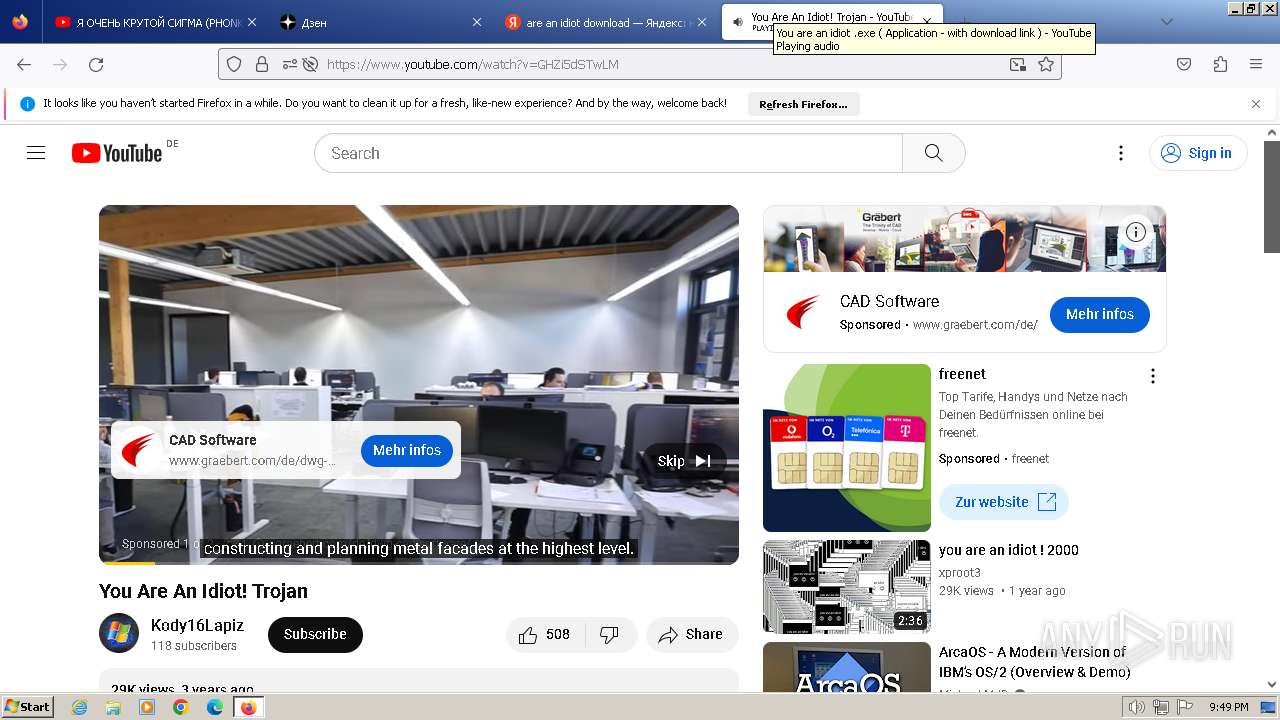Viewport: 1280px width, 720px height.
Task: Subscribe to Kody16Lapiz channel
Action: [x=315, y=634]
